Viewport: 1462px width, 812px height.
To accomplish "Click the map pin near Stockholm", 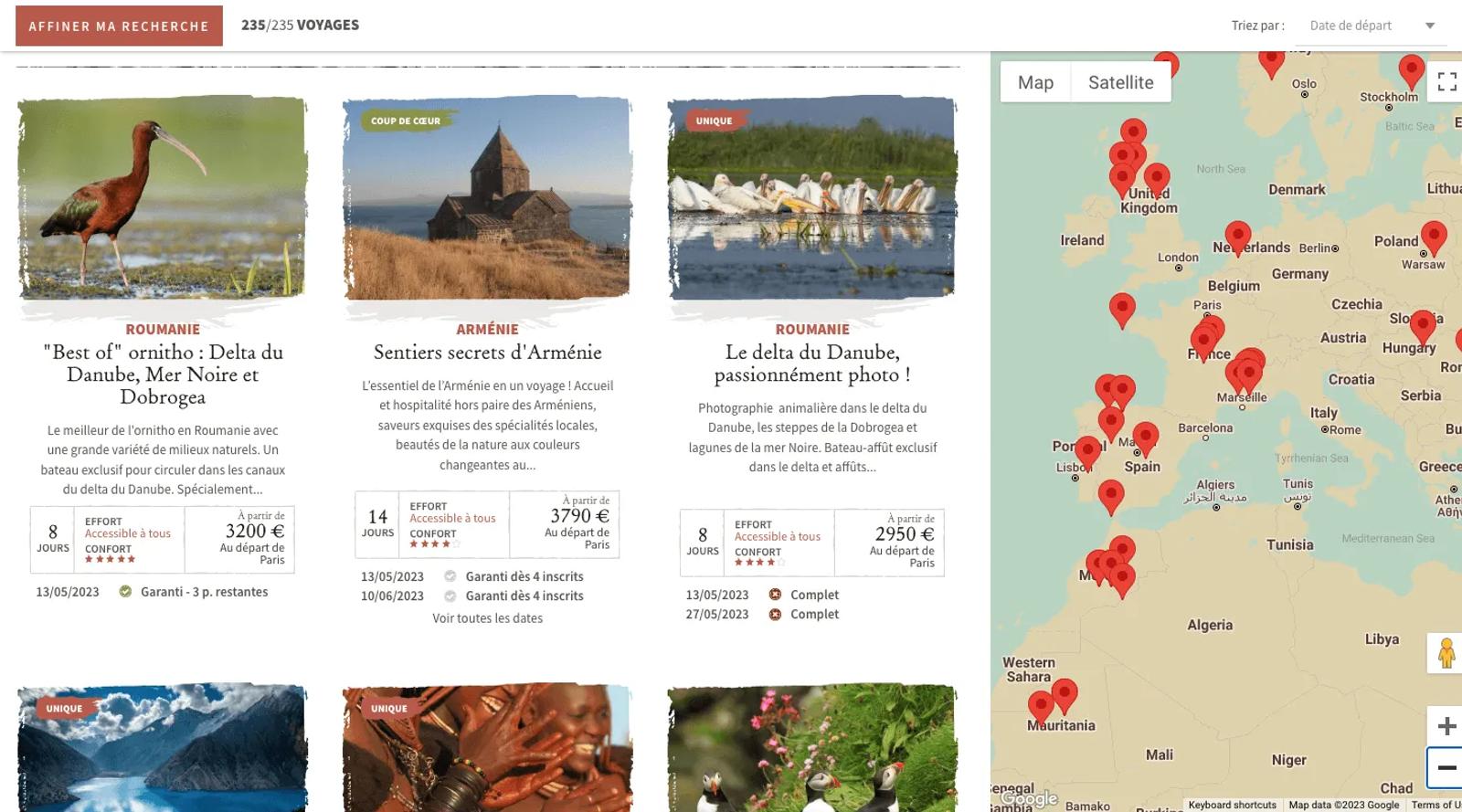I will (x=1412, y=70).
